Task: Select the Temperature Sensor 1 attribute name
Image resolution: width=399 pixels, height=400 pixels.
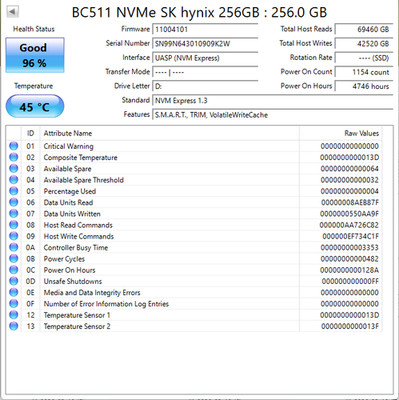Action: 77,315
